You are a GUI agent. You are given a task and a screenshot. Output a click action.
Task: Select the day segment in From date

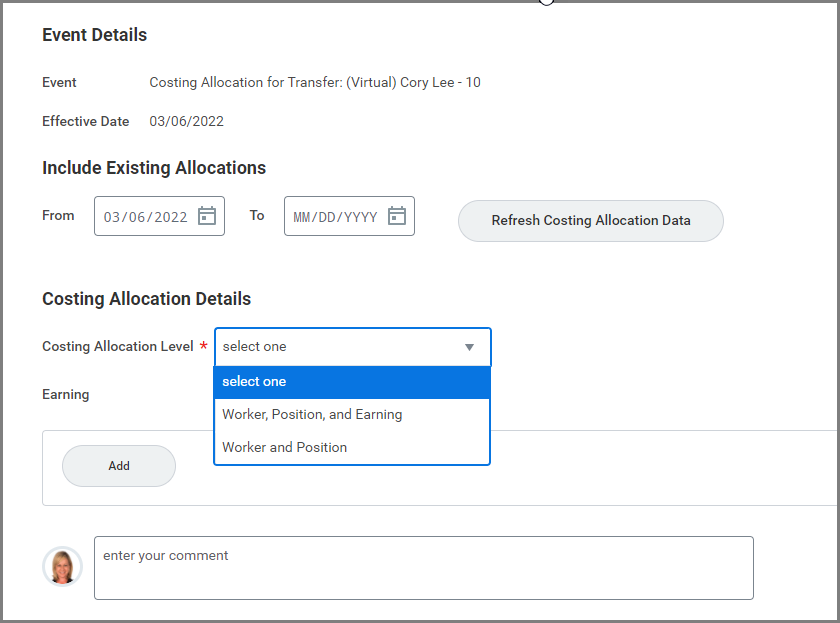pos(136,217)
